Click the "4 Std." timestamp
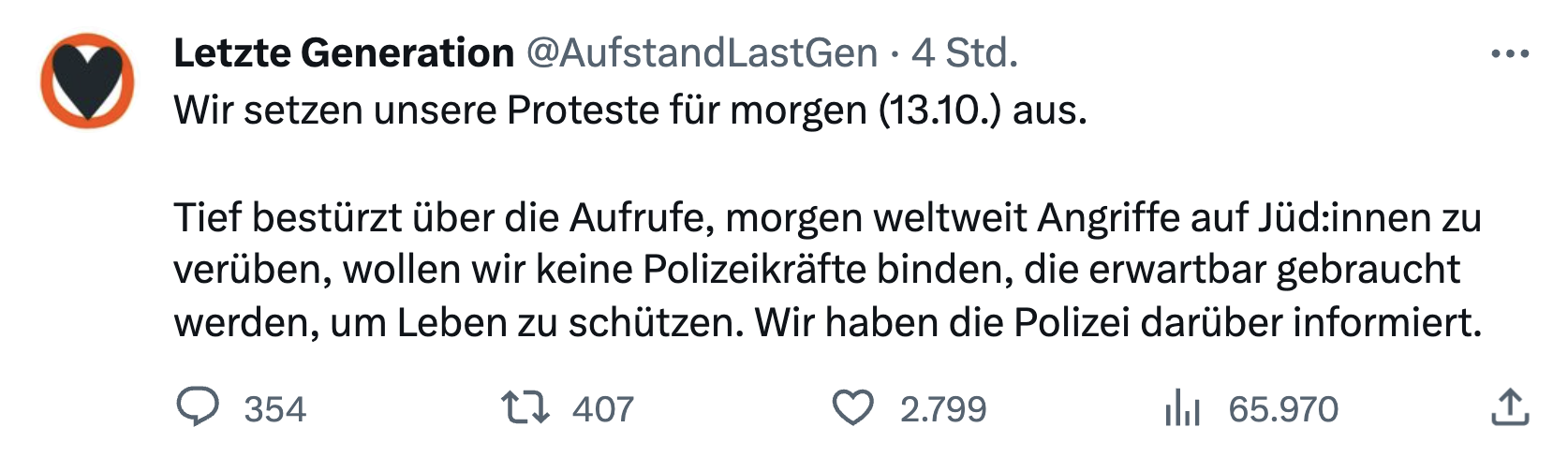1568x457 pixels. pyautogui.click(x=965, y=53)
